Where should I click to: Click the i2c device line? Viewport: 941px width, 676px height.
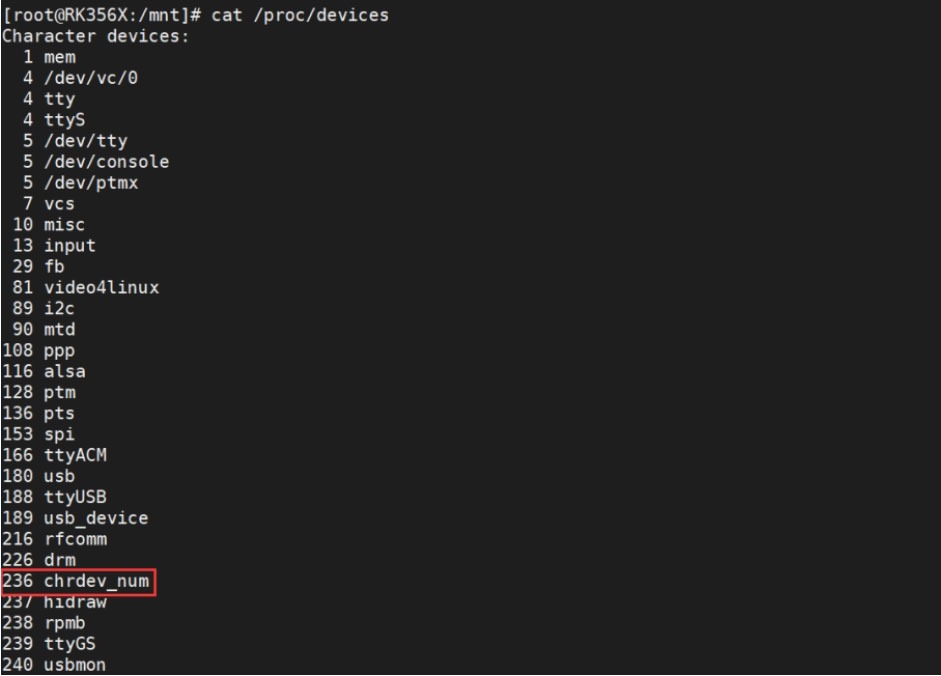[43, 309]
